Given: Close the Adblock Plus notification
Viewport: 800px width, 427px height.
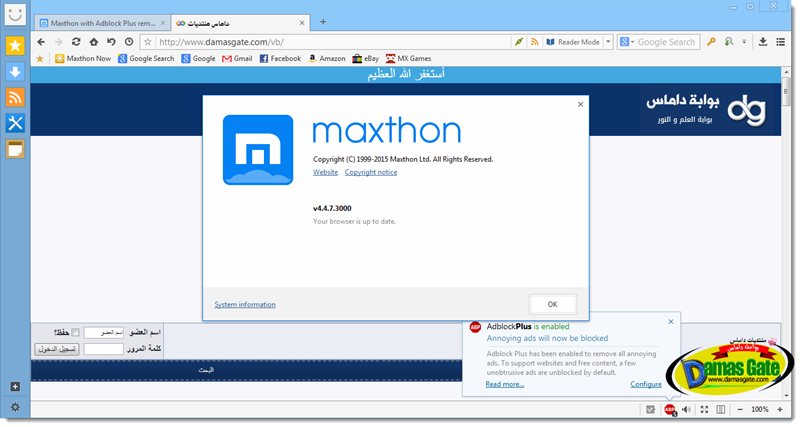Looking at the screenshot, I should (671, 321).
